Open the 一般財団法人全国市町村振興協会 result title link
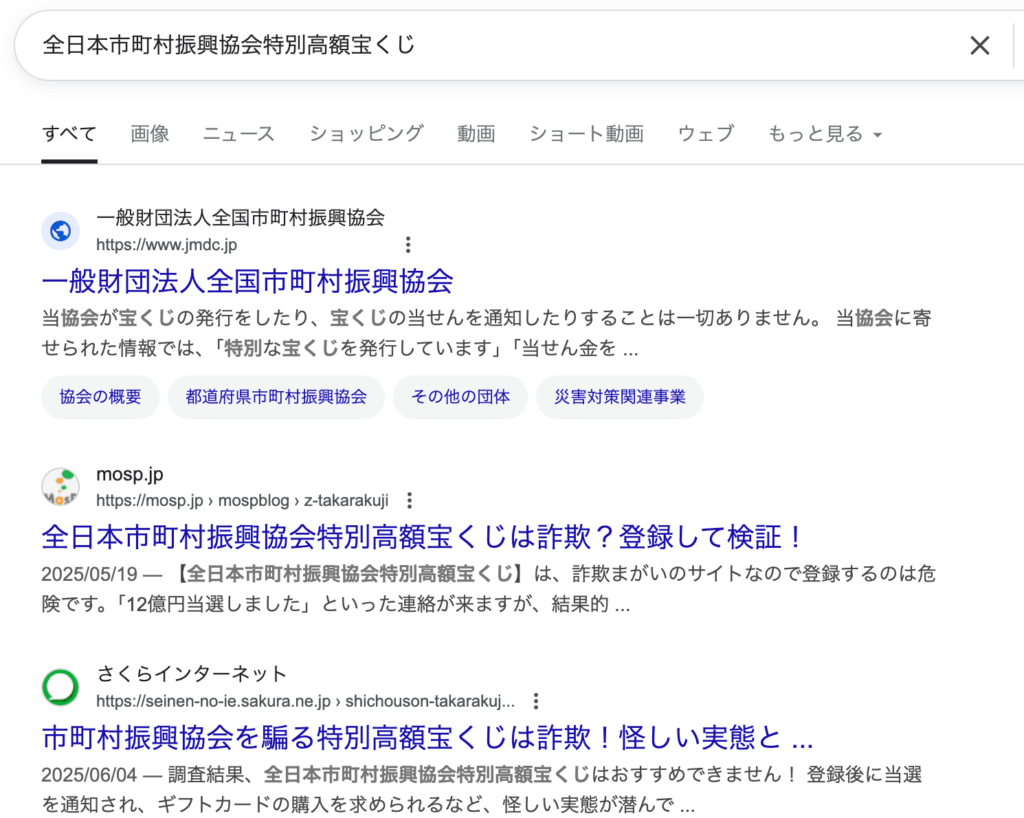The image size is (1024, 818). coord(248,281)
